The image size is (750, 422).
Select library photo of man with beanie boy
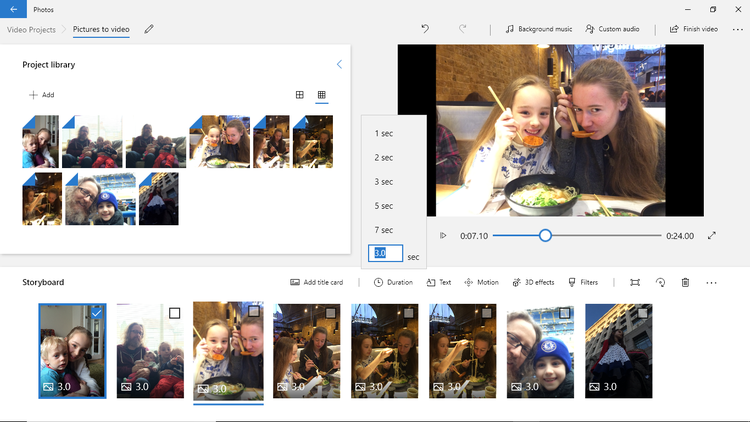coord(100,199)
